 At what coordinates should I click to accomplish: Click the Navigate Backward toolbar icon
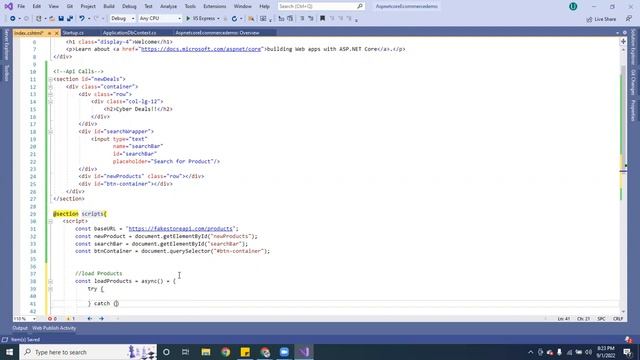(x=13, y=19)
